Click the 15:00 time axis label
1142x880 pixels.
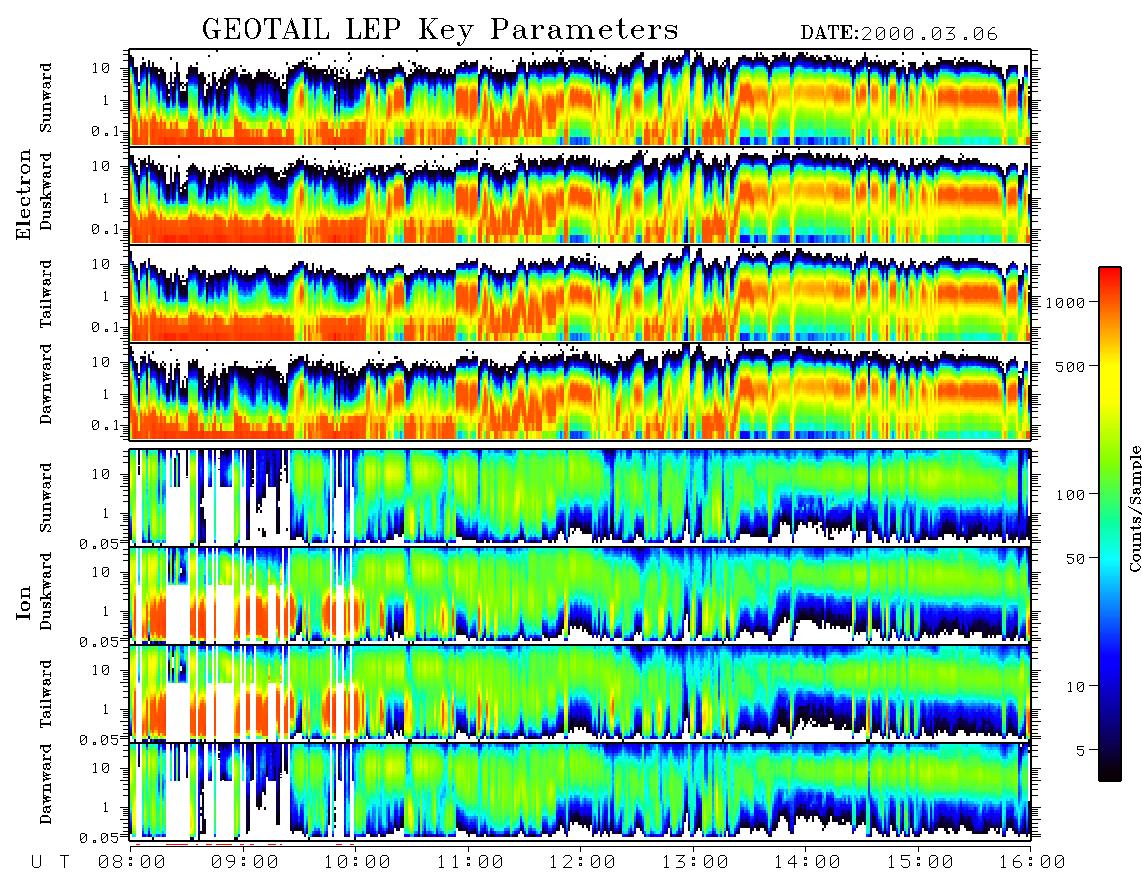click(x=920, y=863)
